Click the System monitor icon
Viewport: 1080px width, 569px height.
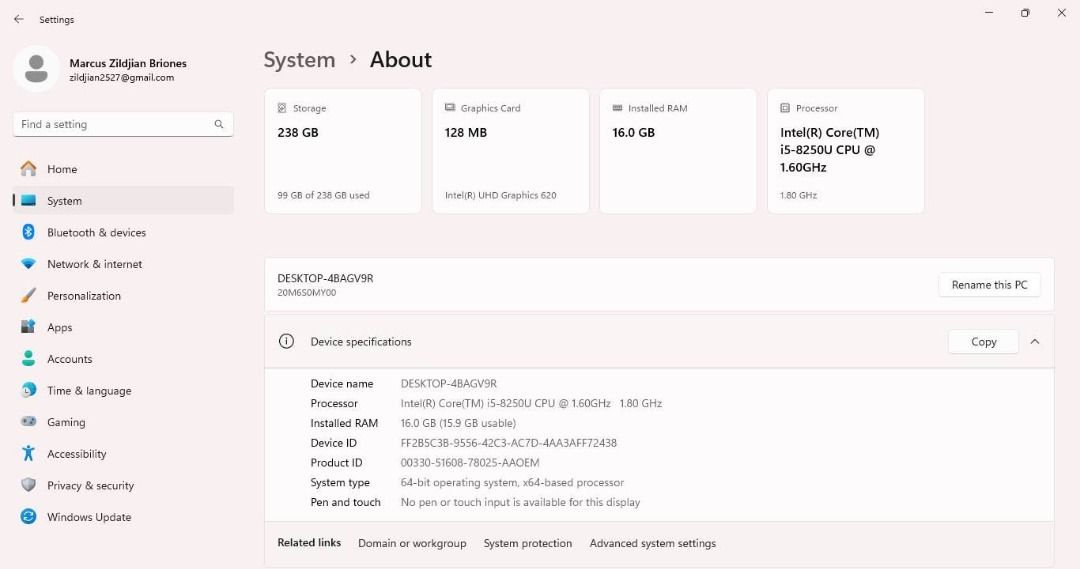click(x=28, y=200)
